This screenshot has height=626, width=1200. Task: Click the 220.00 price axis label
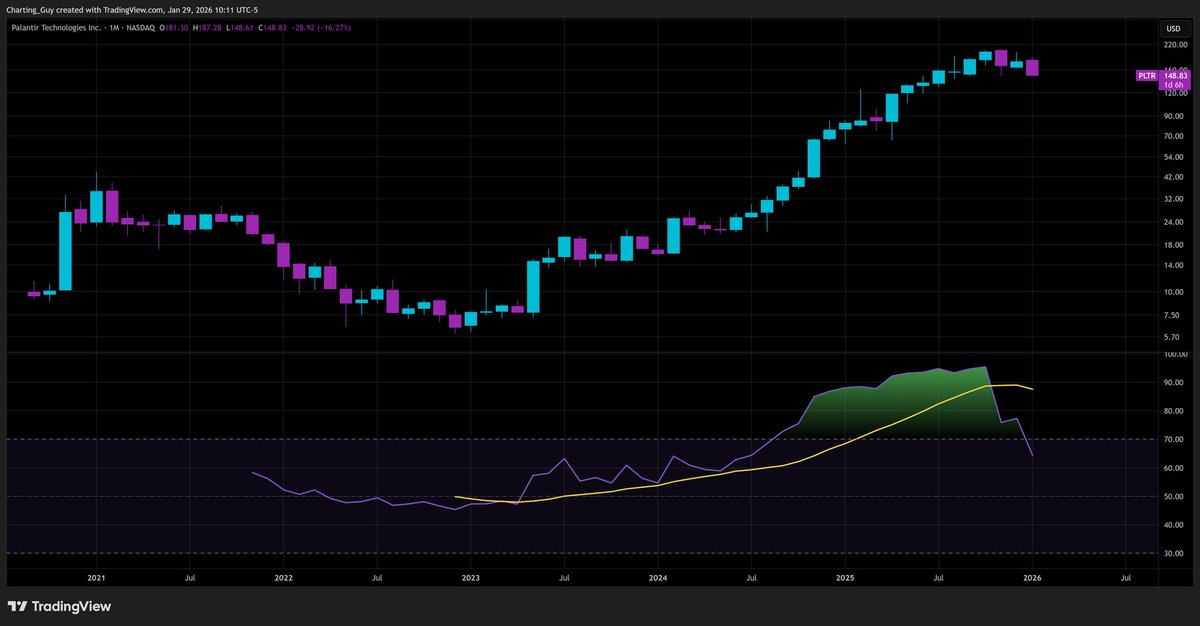point(1175,46)
